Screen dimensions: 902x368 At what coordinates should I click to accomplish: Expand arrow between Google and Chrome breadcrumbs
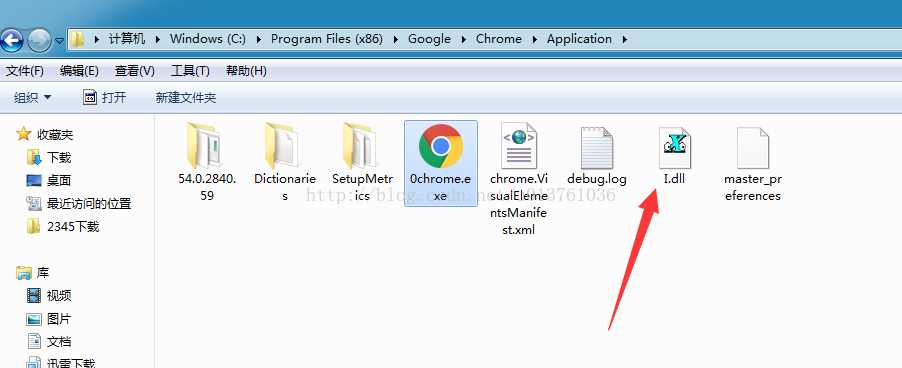pyautogui.click(x=464, y=40)
